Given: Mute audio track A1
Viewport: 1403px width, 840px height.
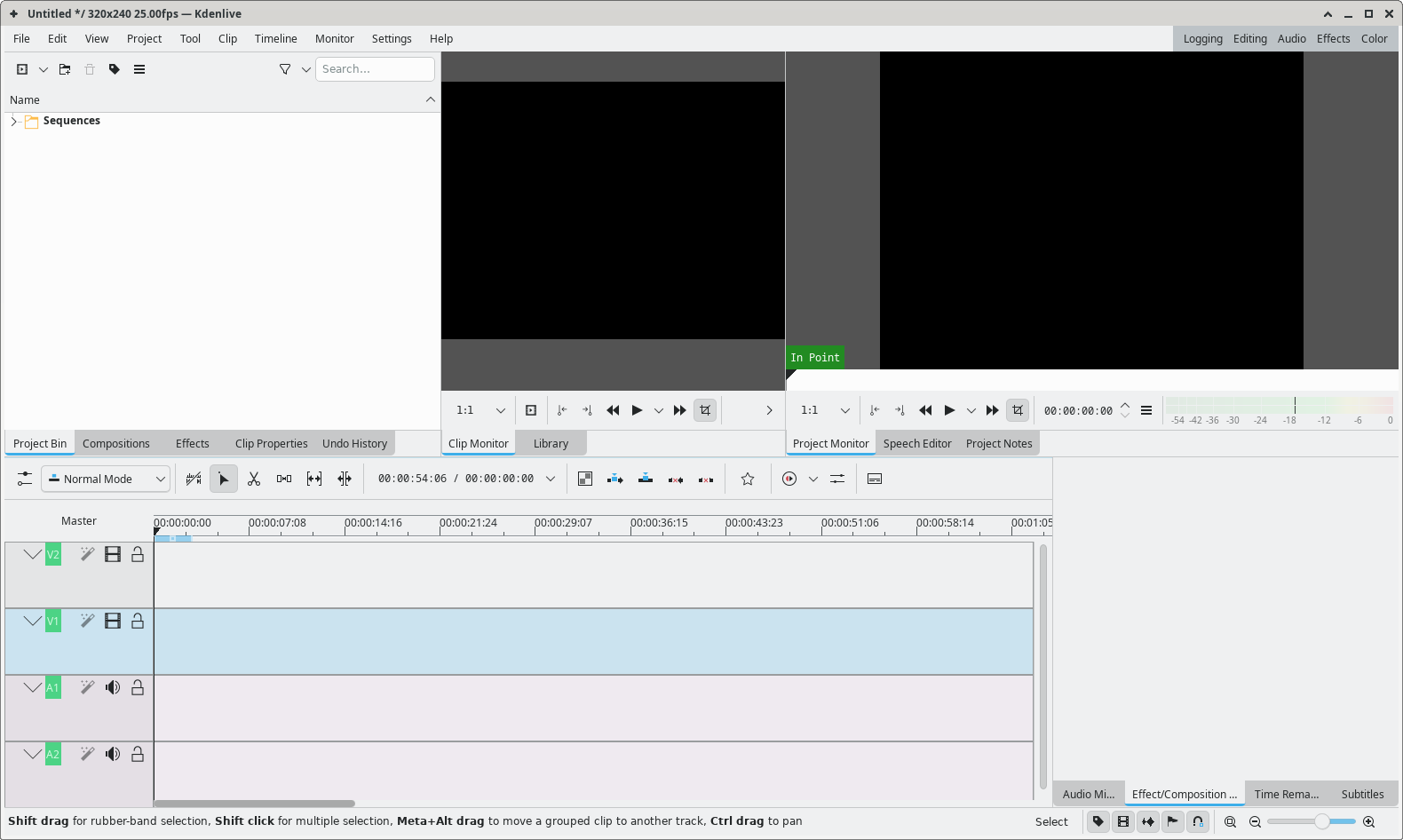Looking at the screenshot, I should click(x=113, y=687).
